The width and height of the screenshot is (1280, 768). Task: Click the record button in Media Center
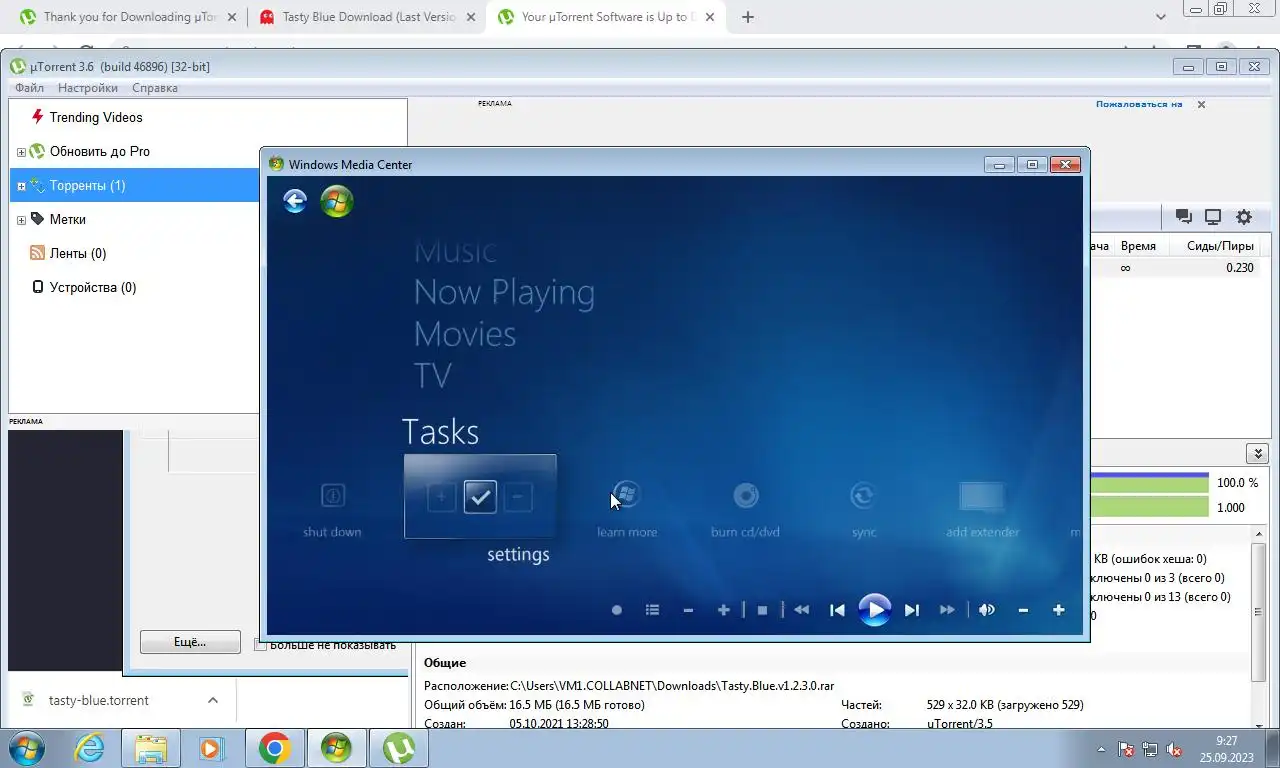click(x=617, y=610)
